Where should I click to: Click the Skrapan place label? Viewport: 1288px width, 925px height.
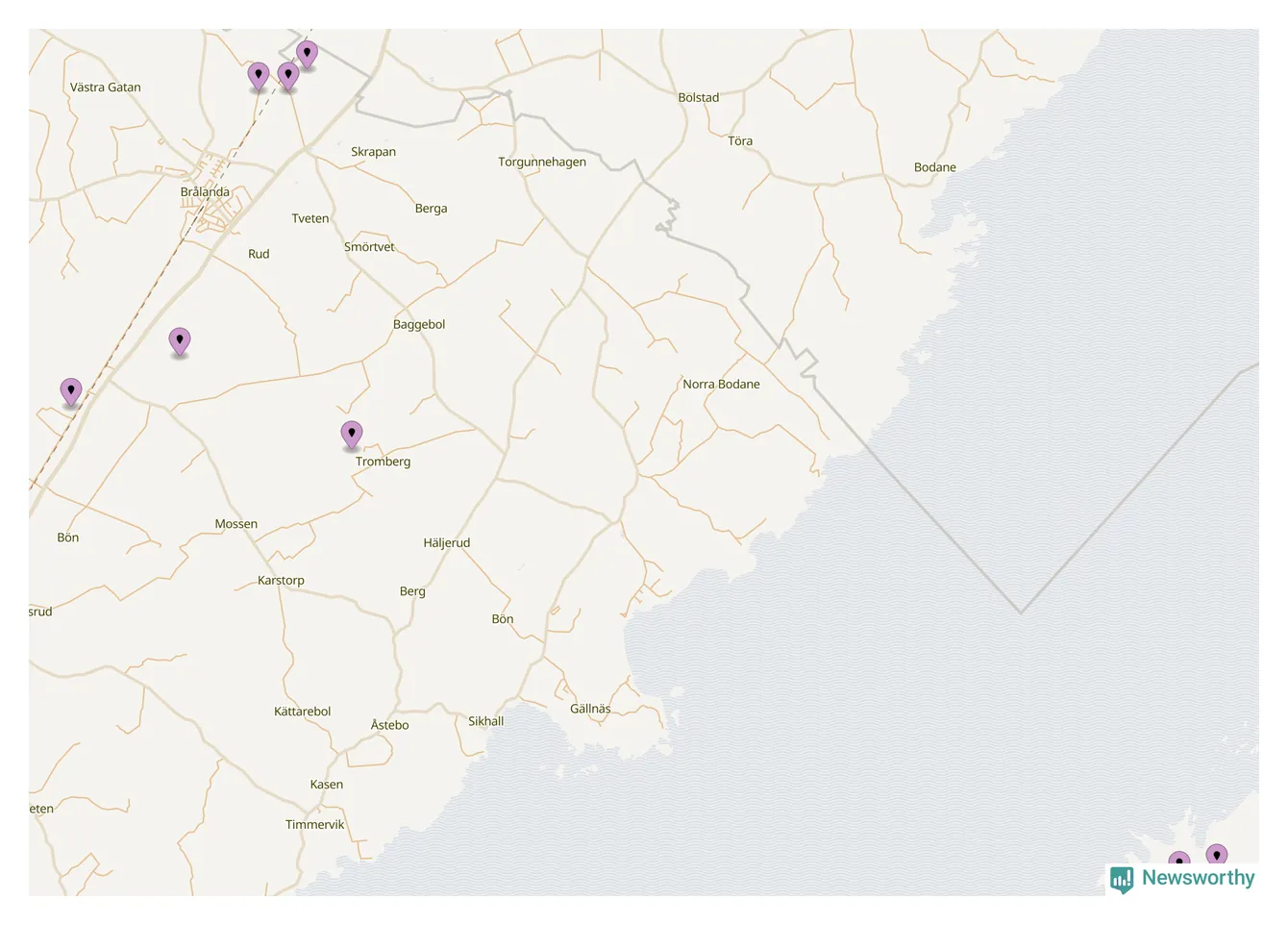coord(373,152)
